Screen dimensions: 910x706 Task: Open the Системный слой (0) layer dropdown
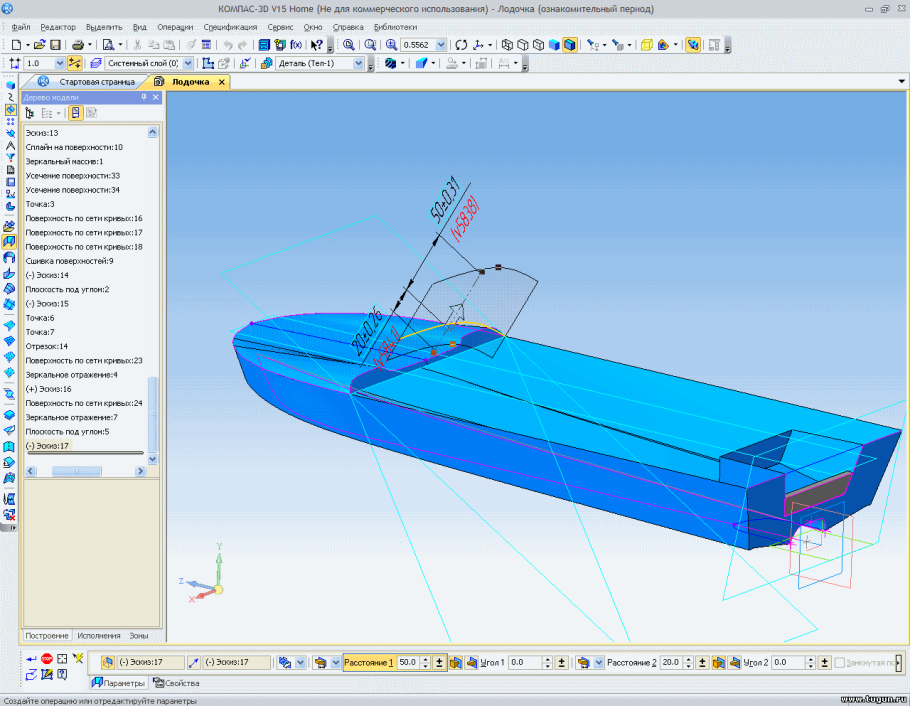point(187,62)
